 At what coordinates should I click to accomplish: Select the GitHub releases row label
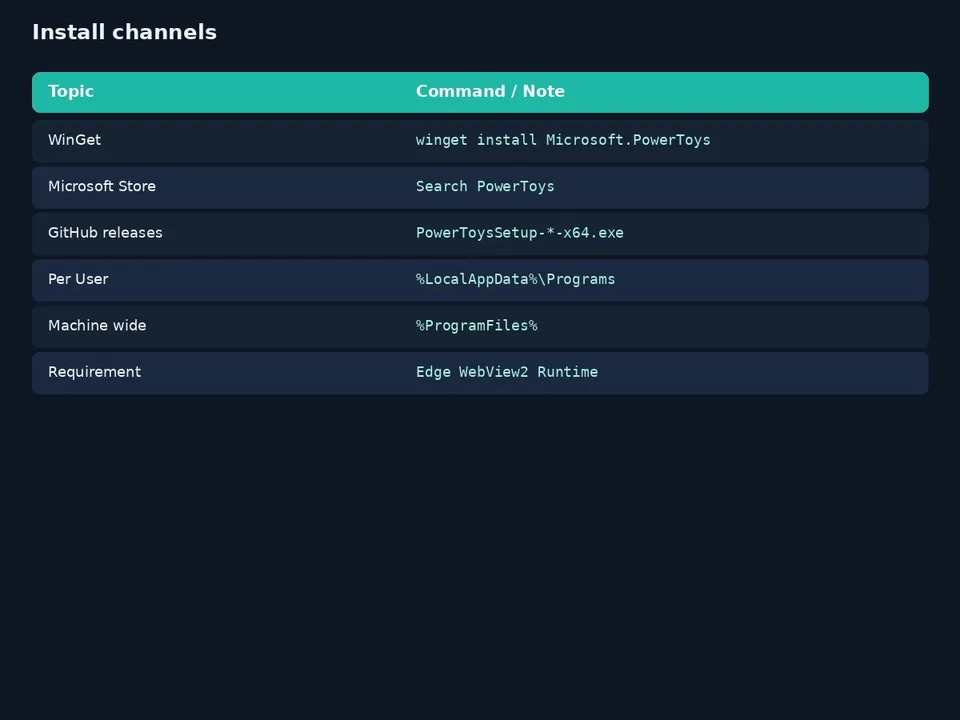[105, 233]
